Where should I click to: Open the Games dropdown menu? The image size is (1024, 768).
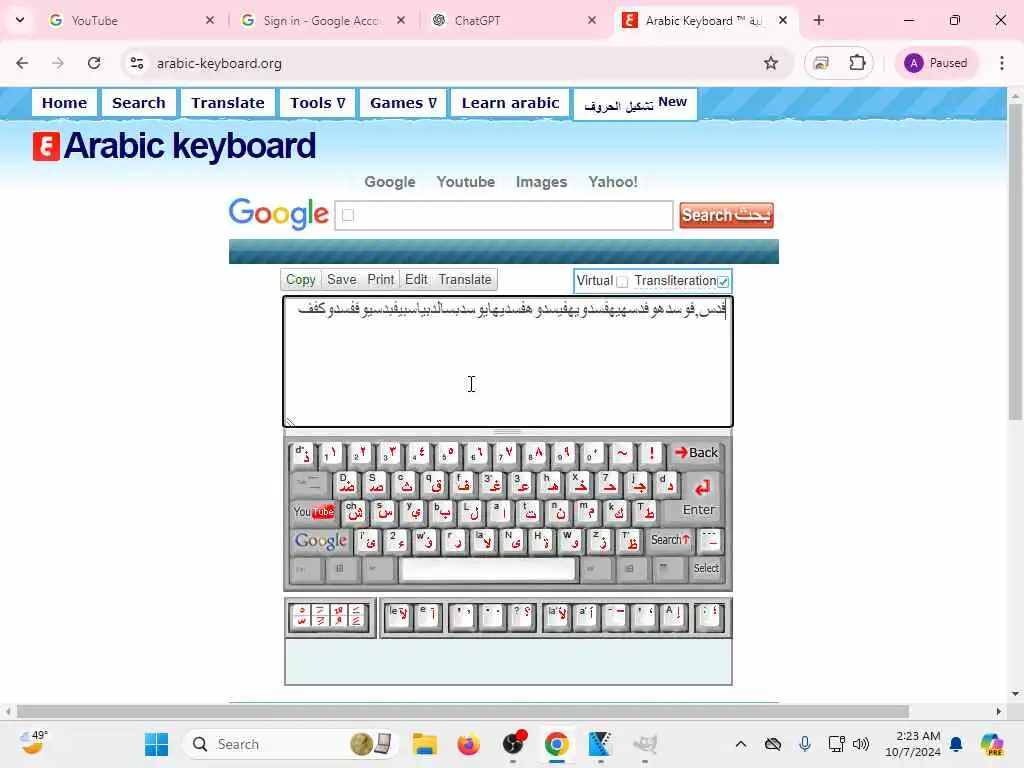click(403, 103)
